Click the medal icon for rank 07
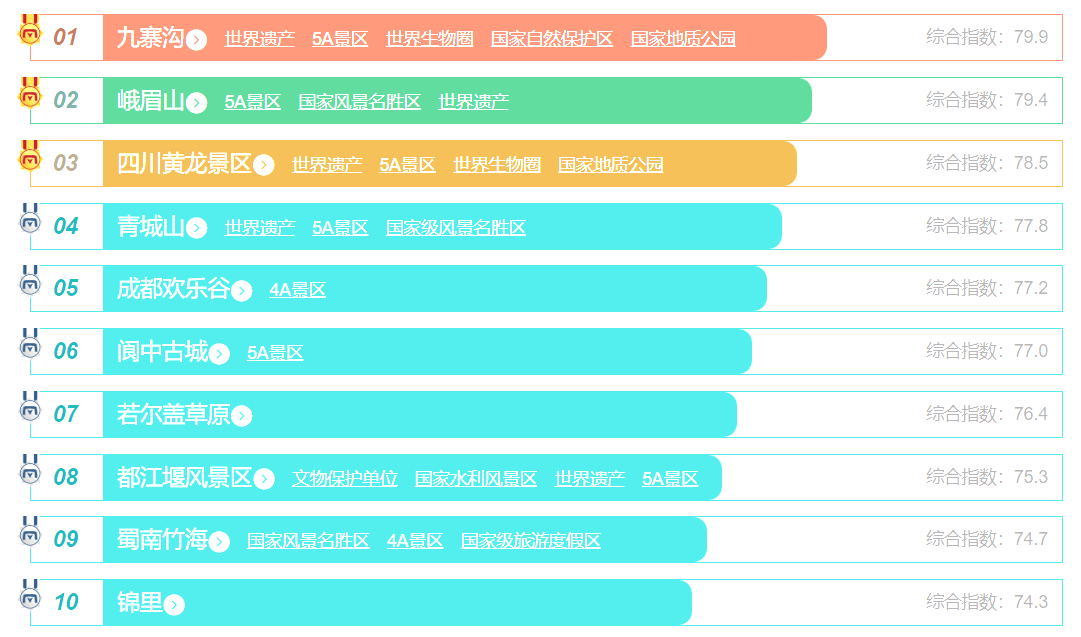The height and width of the screenshot is (637, 1081). pos(30,407)
